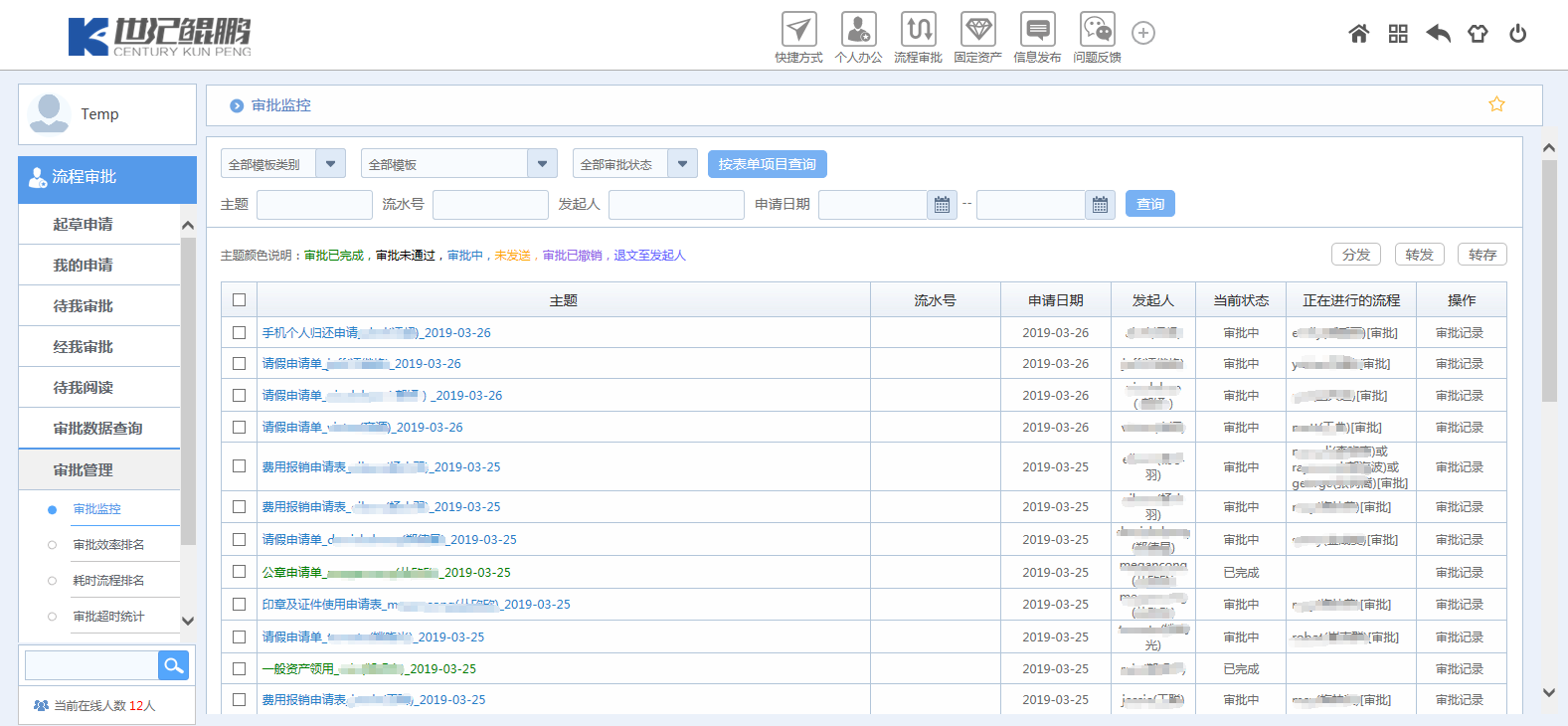Click the 转发 forward button
The image size is (1568, 726).
(x=1419, y=255)
